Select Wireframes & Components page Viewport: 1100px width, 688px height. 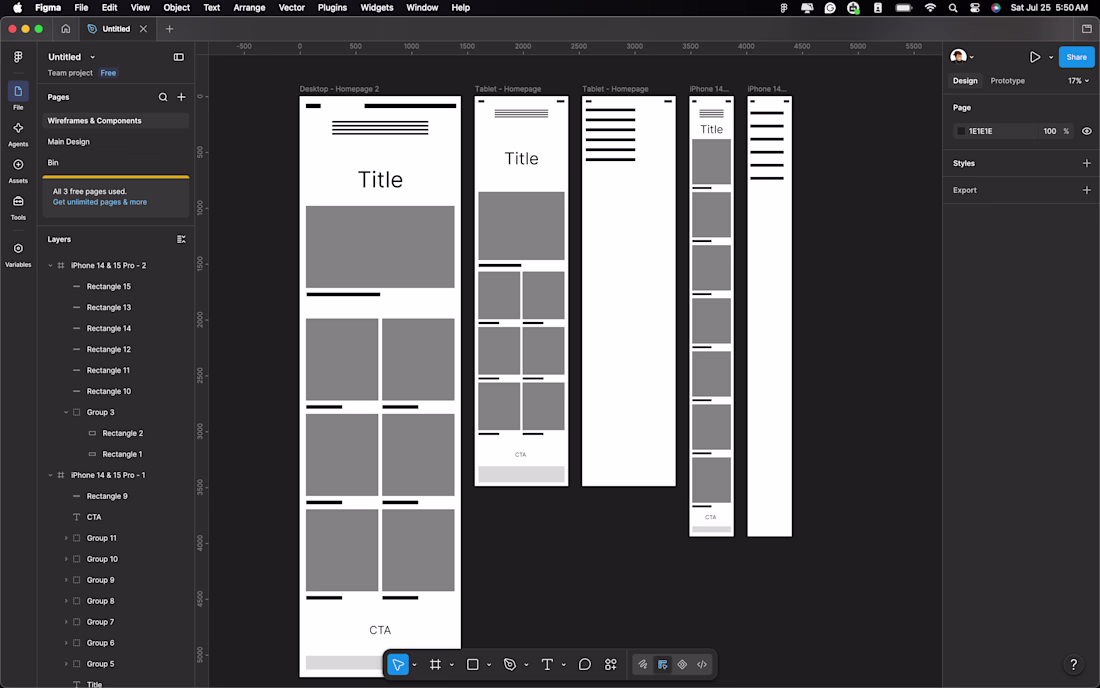coord(116,121)
